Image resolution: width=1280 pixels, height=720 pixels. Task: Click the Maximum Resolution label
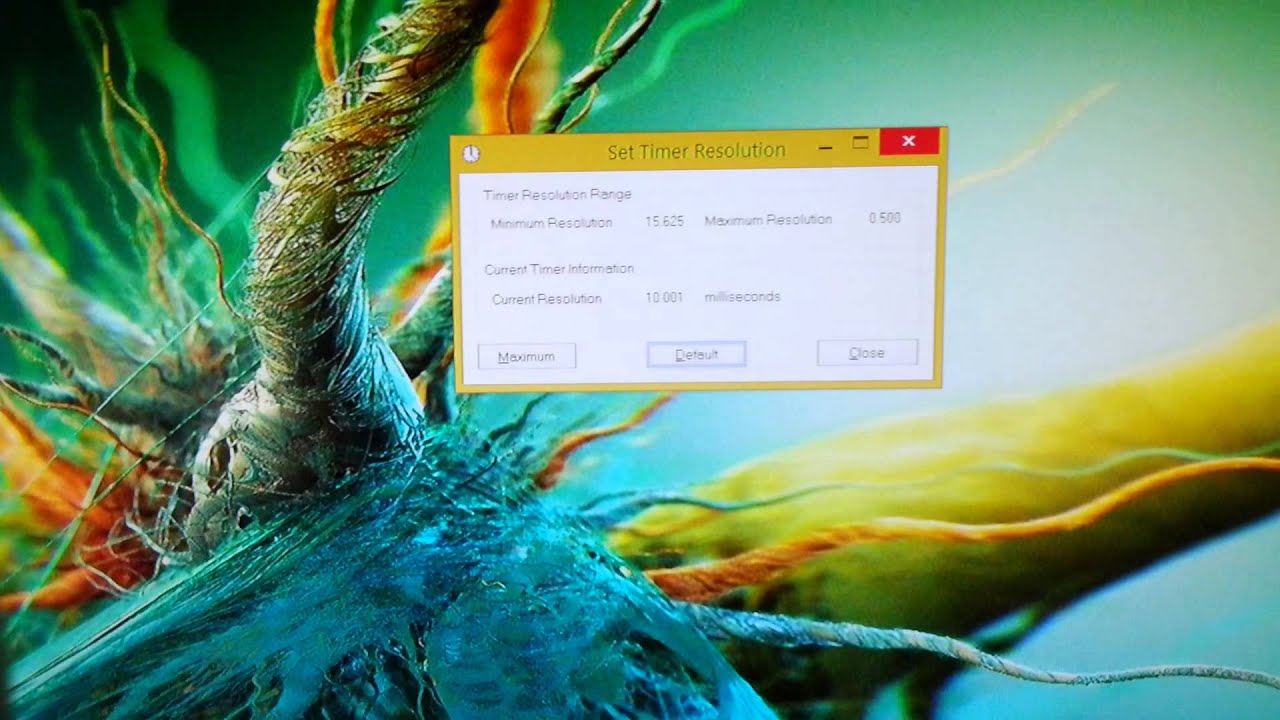(x=767, y=220)
